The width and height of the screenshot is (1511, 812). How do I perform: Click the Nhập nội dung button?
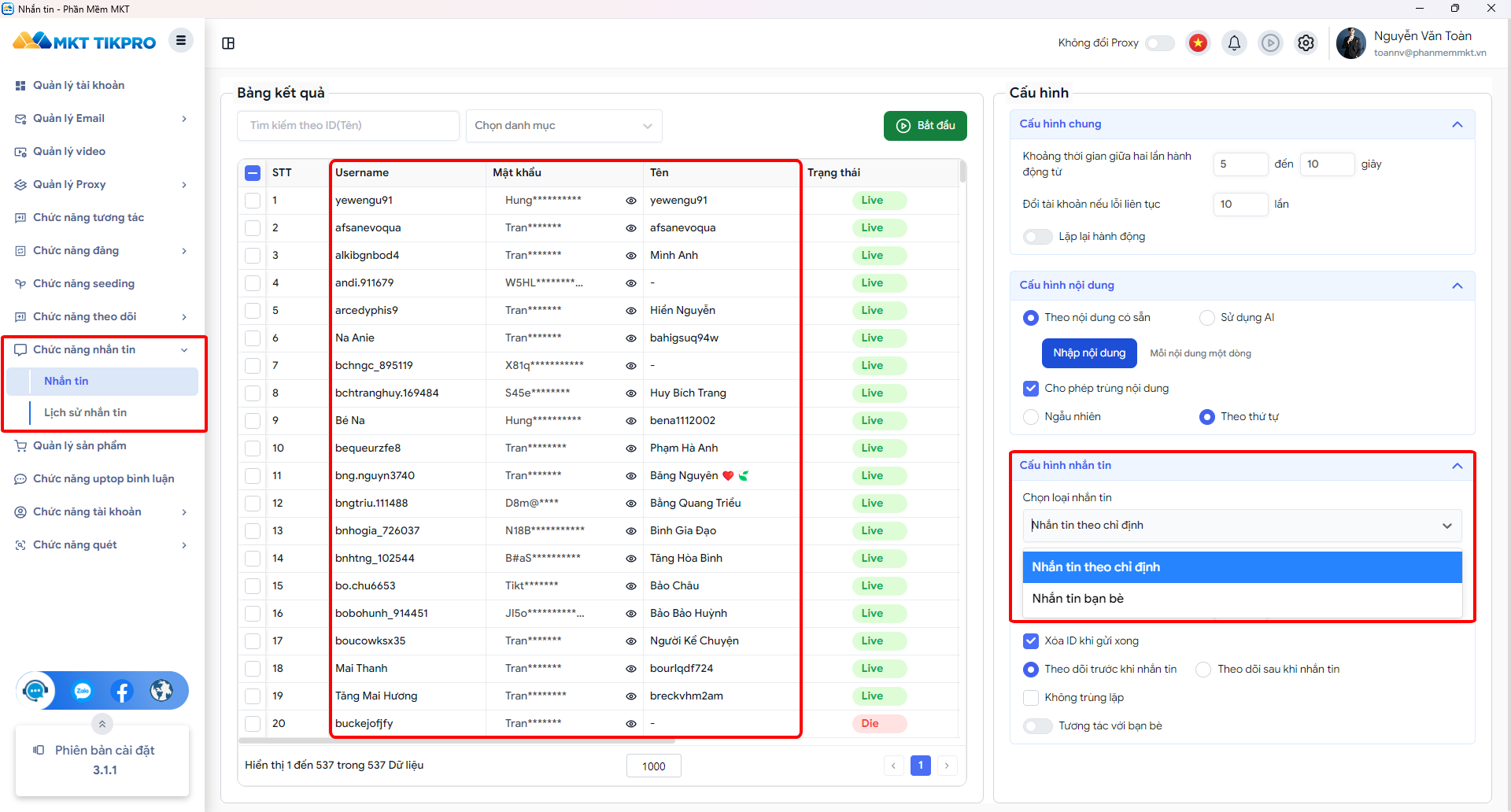click(x=1089, y=353)
